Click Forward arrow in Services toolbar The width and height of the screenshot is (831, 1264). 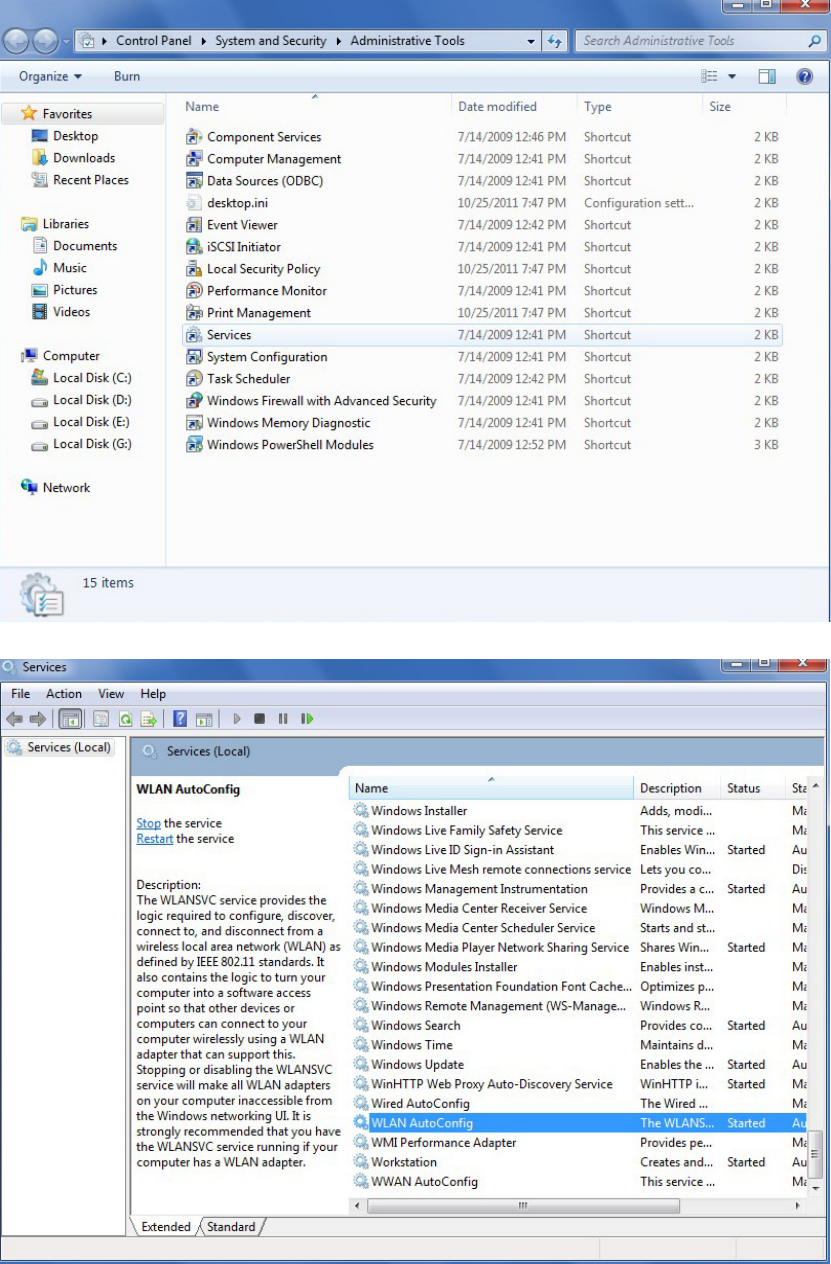[x=36, y=719]
